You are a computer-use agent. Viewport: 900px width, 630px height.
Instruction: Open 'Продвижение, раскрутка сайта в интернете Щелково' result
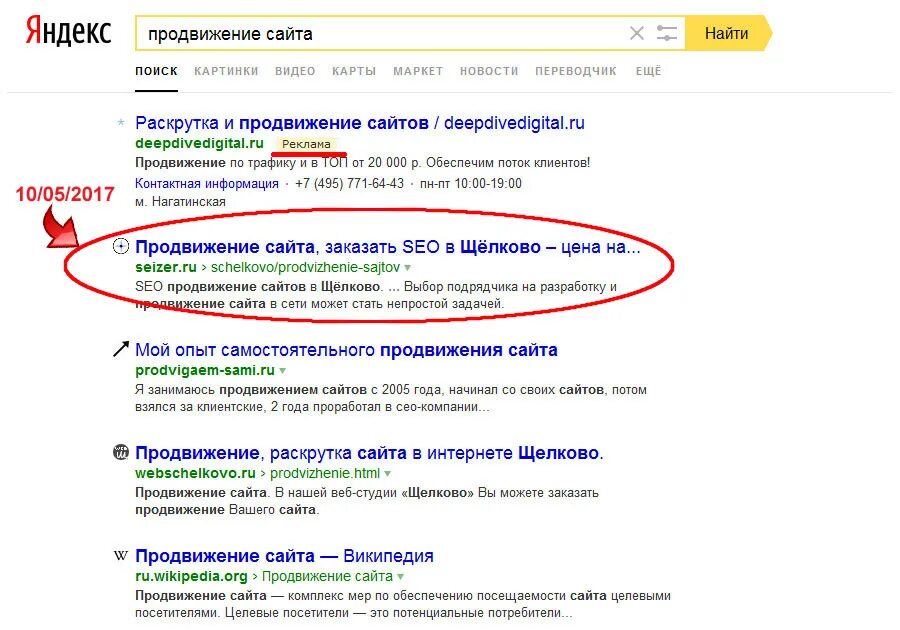point(369,453)
